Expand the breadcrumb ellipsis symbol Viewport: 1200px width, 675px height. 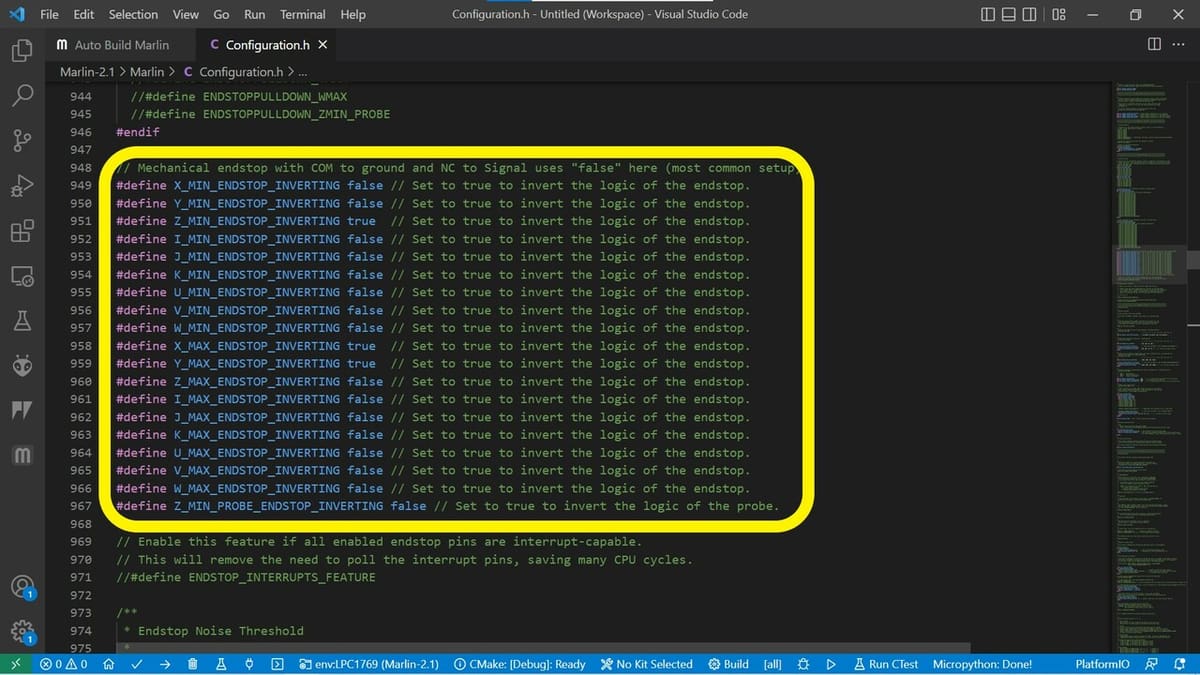point(303,72)
